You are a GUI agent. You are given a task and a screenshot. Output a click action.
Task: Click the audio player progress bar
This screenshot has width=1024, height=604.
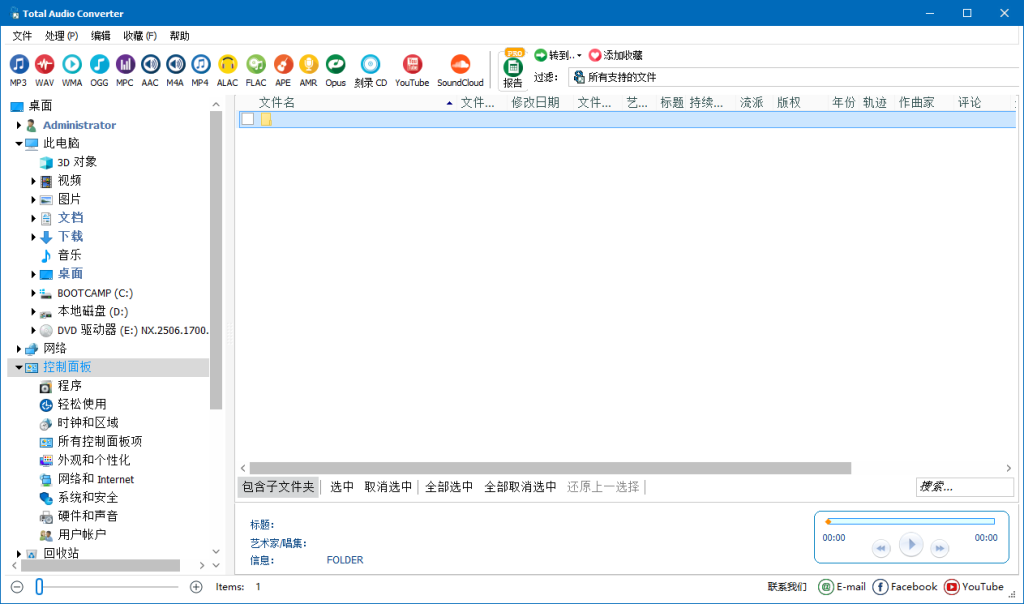coord(911,522)
